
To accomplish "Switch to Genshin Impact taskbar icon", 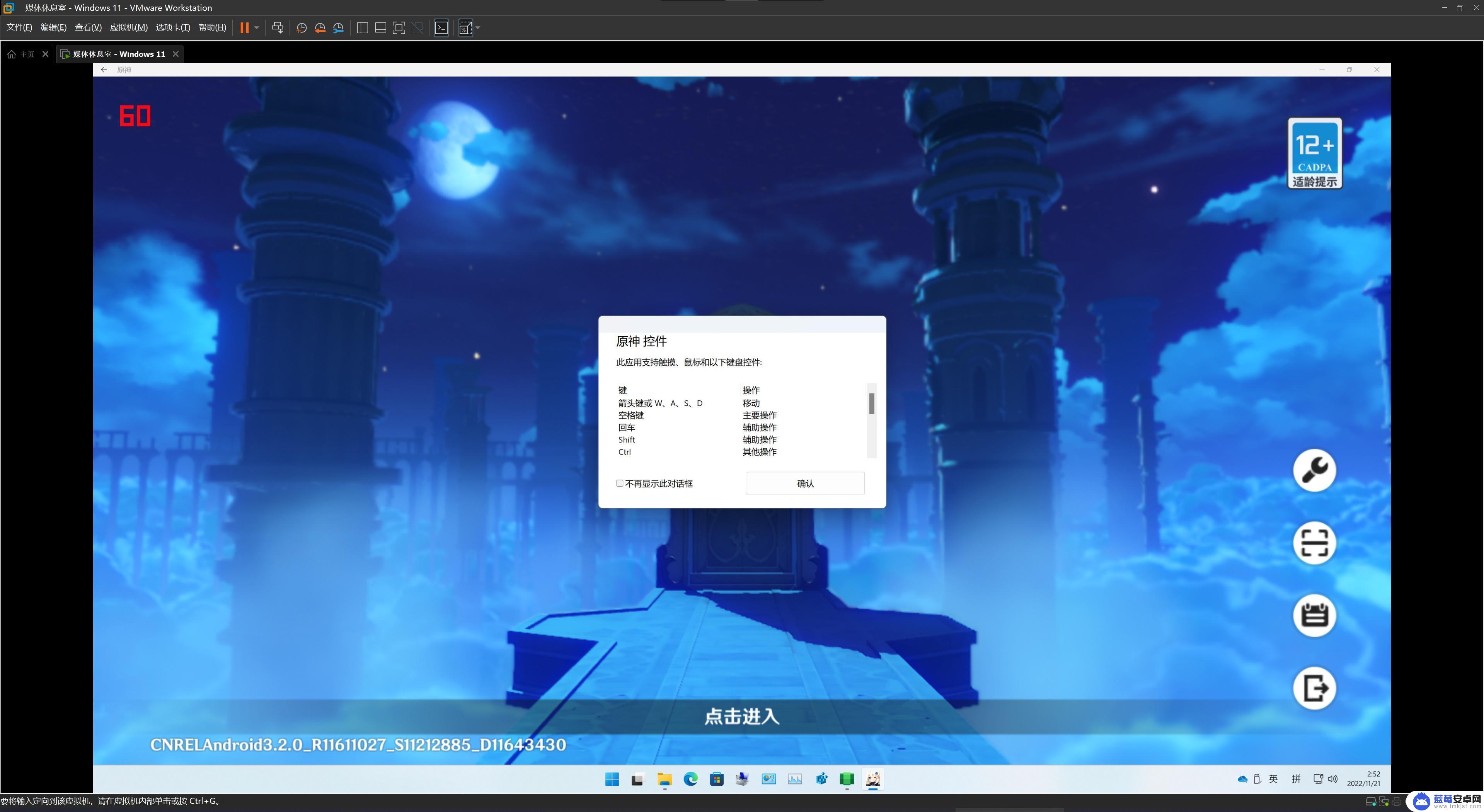I will pyautogui.click(x=873, y=779).
